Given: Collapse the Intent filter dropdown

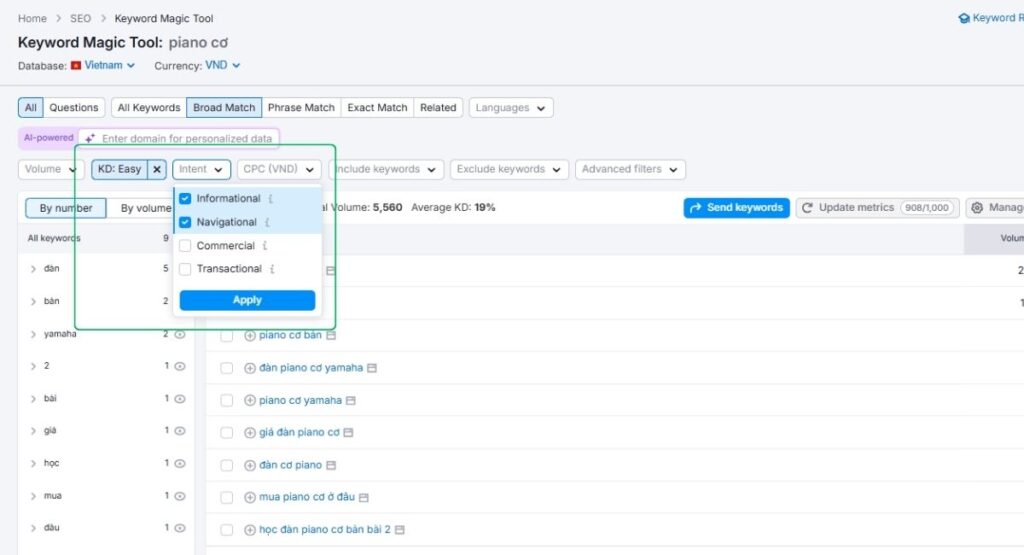Looking at the screenshot, I should (201, 169).
